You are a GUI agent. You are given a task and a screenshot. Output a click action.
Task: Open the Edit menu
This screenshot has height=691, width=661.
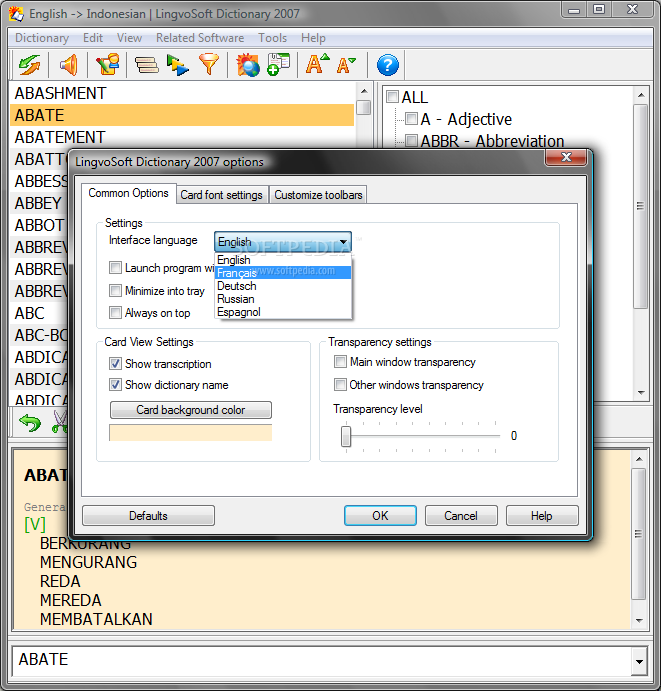click(x=93, y=38)
